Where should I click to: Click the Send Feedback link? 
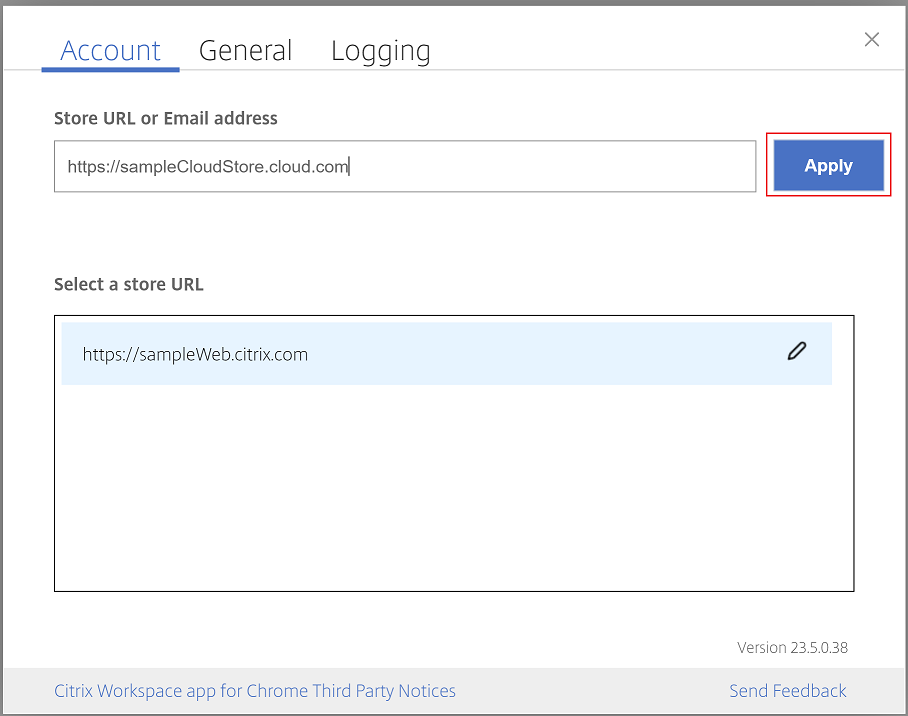point(788,691)
